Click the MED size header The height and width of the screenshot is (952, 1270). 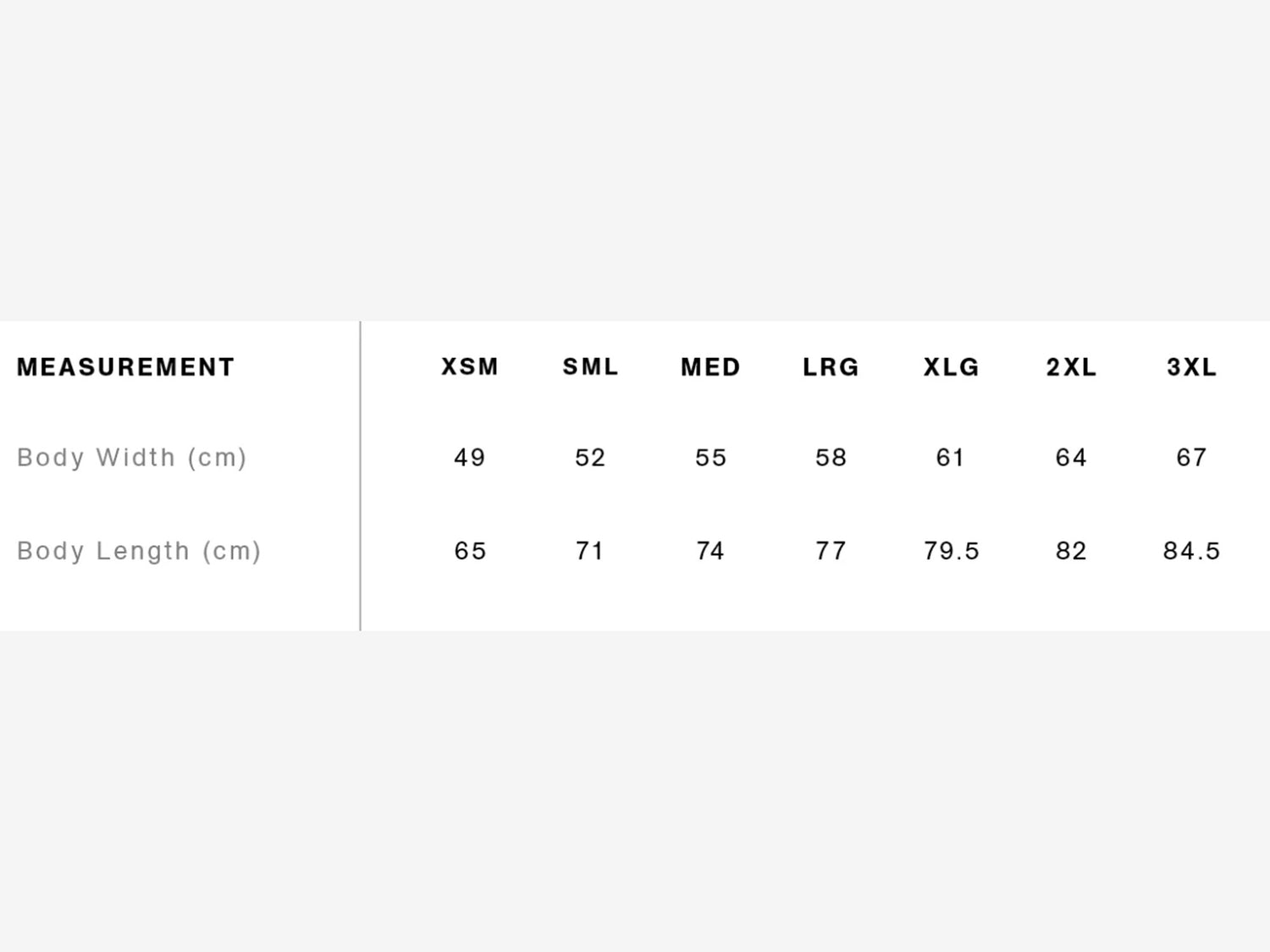[710, 367]
